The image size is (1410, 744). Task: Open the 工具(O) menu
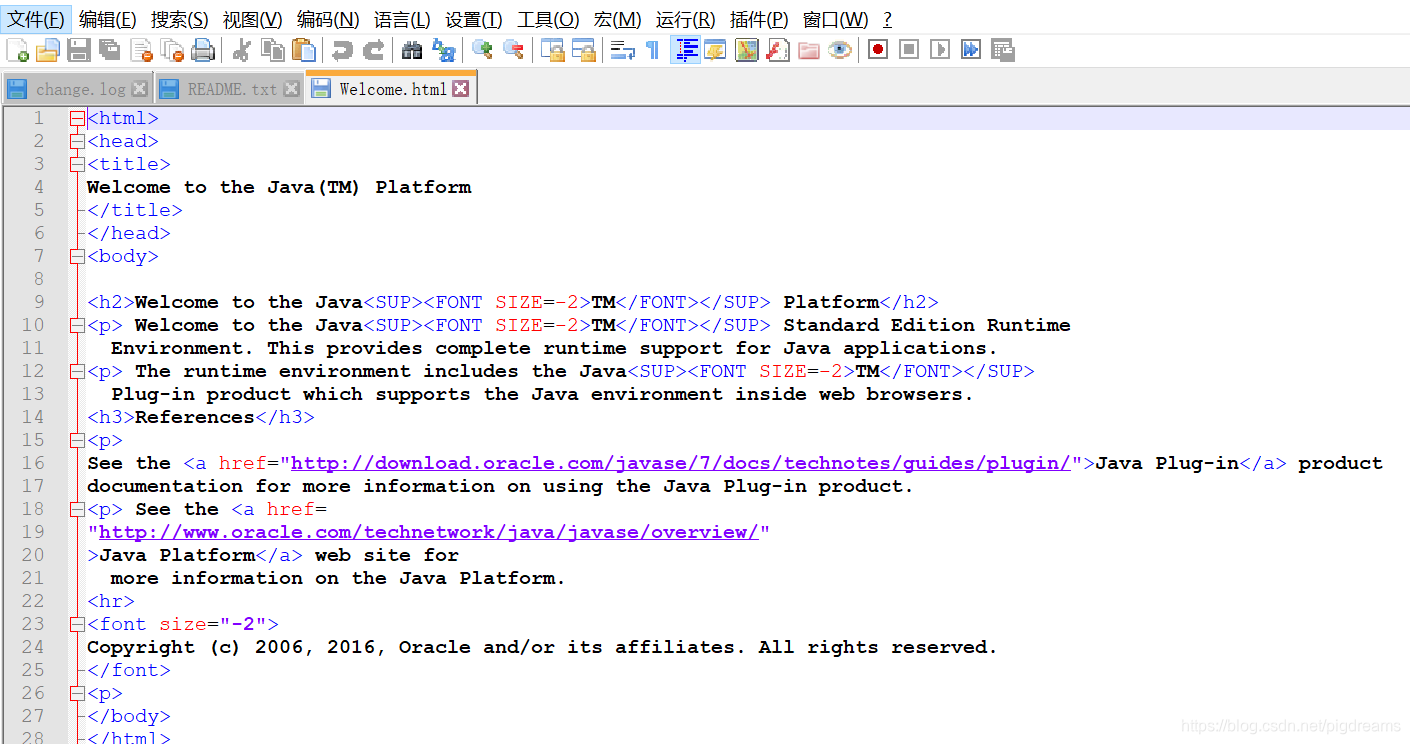(x=548, y=19)
